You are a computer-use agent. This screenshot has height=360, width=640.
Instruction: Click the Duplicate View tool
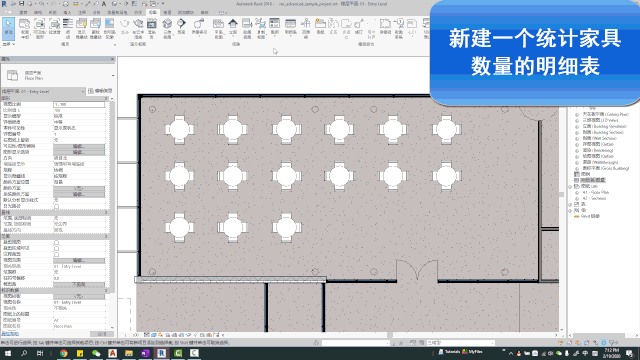(x=261, y=28)
